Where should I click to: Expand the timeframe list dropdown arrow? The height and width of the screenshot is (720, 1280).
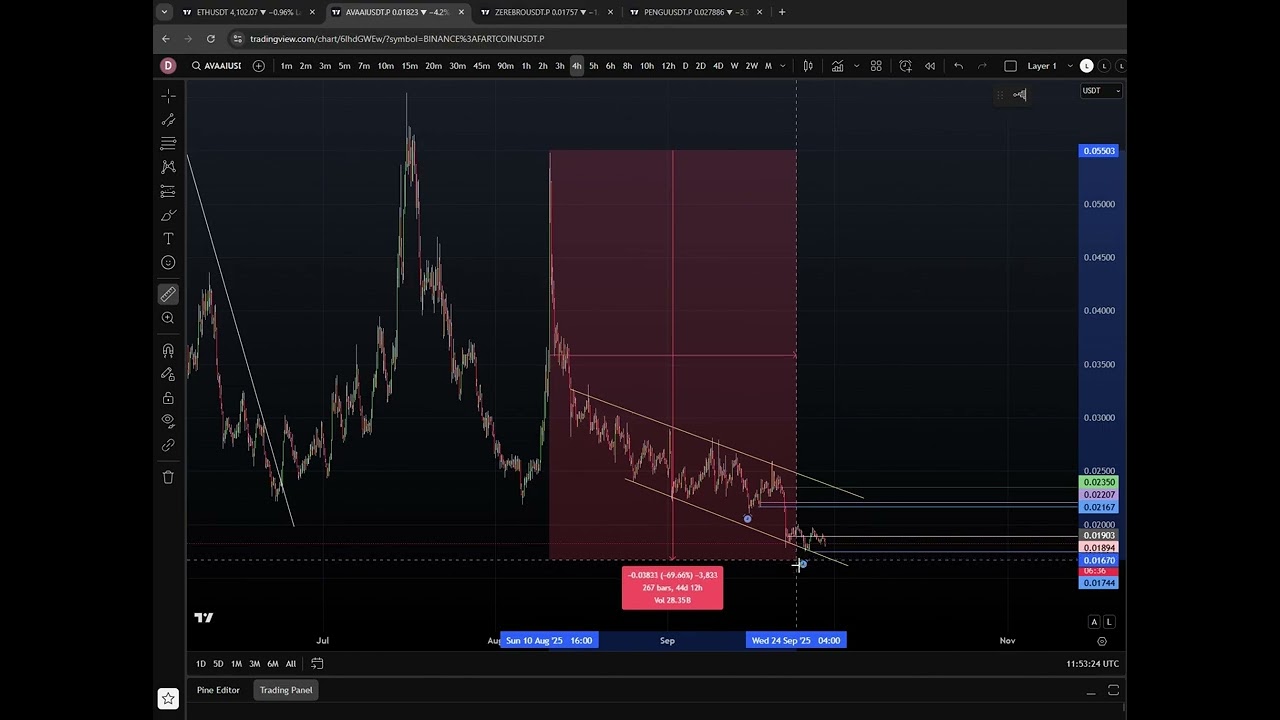click(782, 66)
